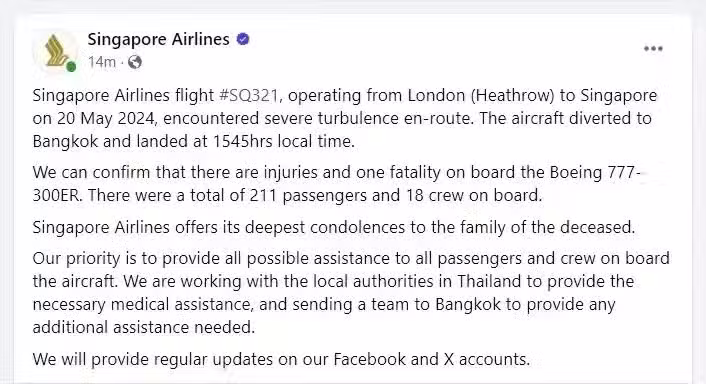Viewport: 706px width, 384px height.
Task: Click the Facebook and X accounts text
Action: point(432,359)
